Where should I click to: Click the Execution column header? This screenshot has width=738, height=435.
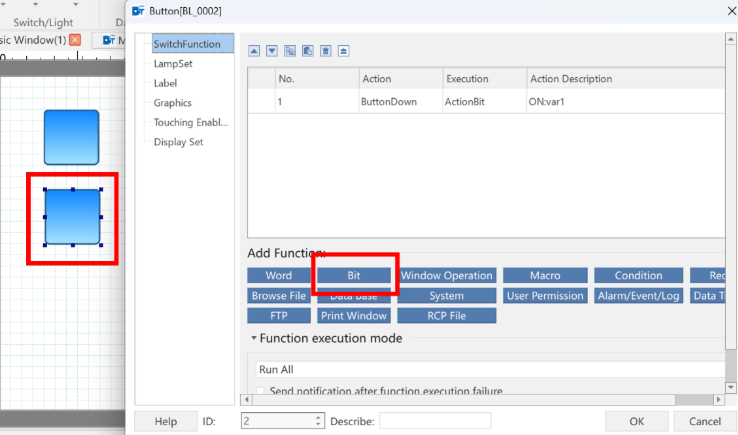point(485,79)
